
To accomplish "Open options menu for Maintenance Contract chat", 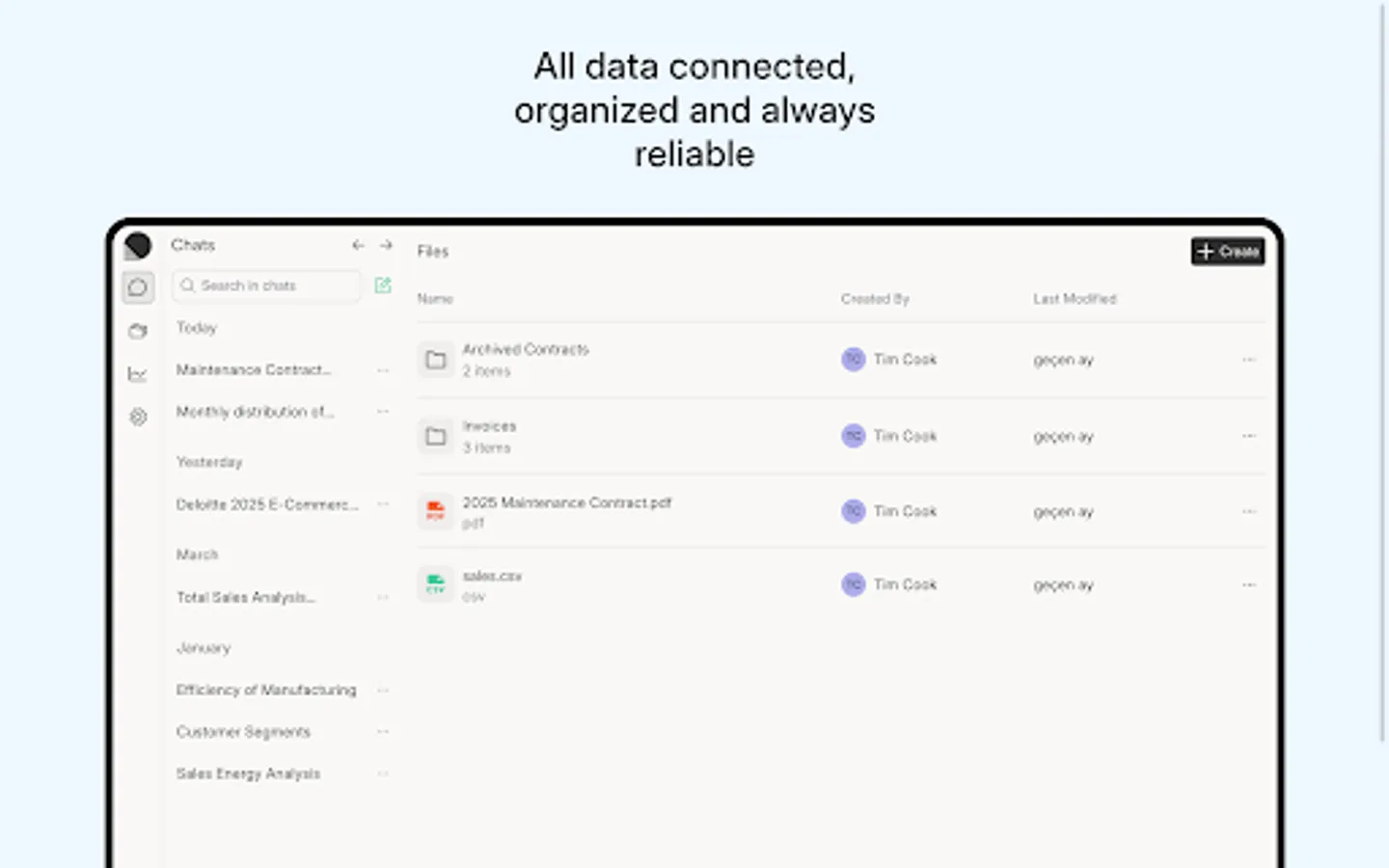I will [x=382, y=370].
